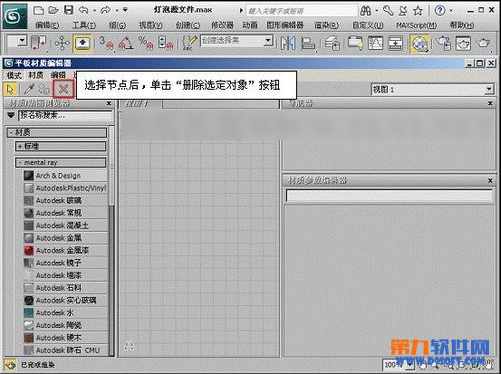Click the highlighted Material Editor toolbar icon

click(x=419, y=44)
